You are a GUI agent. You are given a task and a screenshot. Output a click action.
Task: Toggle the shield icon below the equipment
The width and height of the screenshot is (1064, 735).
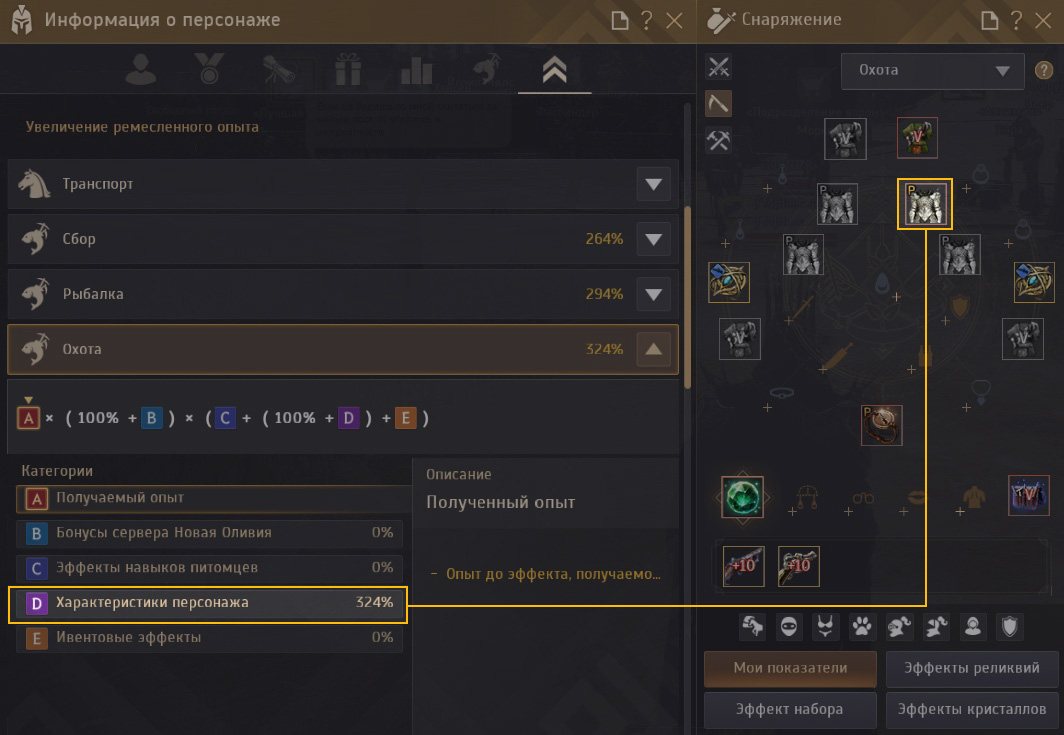tap(1010, 626)
